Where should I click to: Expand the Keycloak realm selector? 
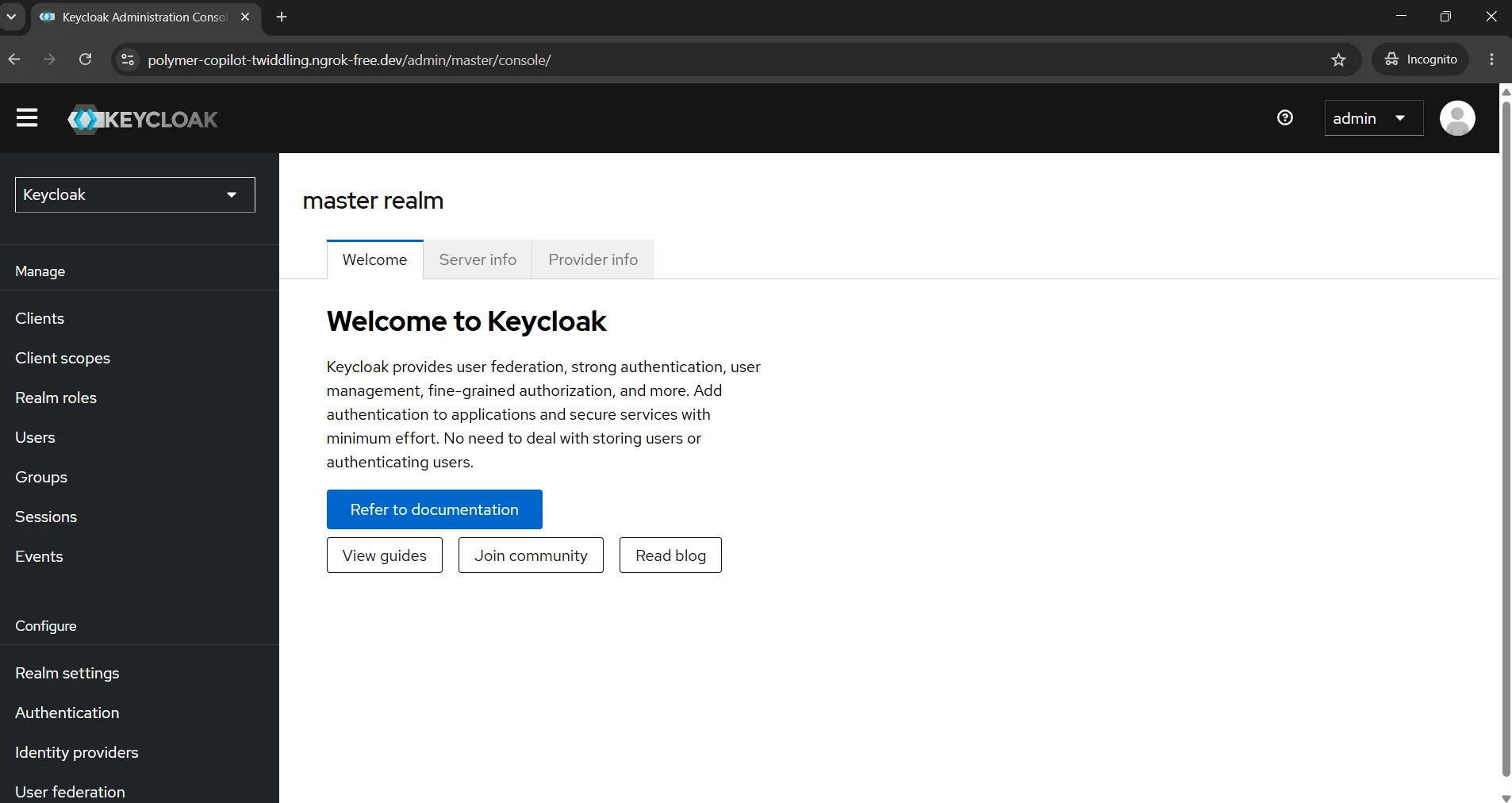pos(135,194)
